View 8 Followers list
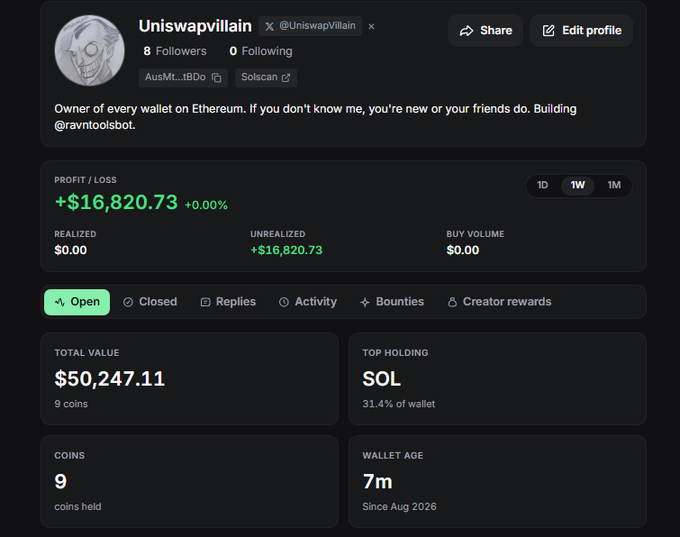Image resolution: width=680 pixels, height=537 pixels. pyautogui.click(x=175, y=51)
